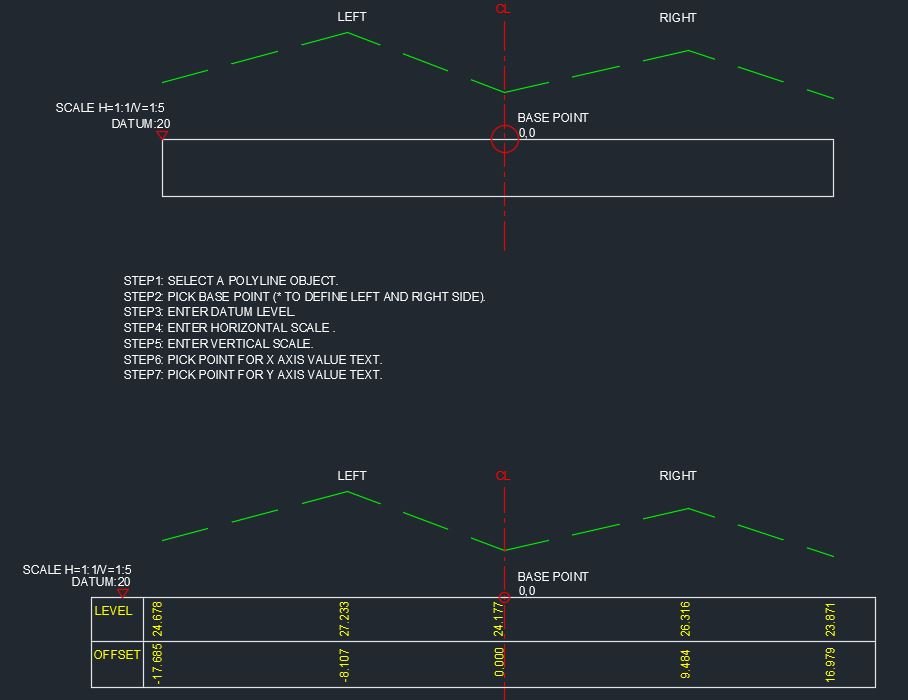This screenshot has width=908, height=700.
Task: Click the -17.685 offset value text
Action: [156, 663]
